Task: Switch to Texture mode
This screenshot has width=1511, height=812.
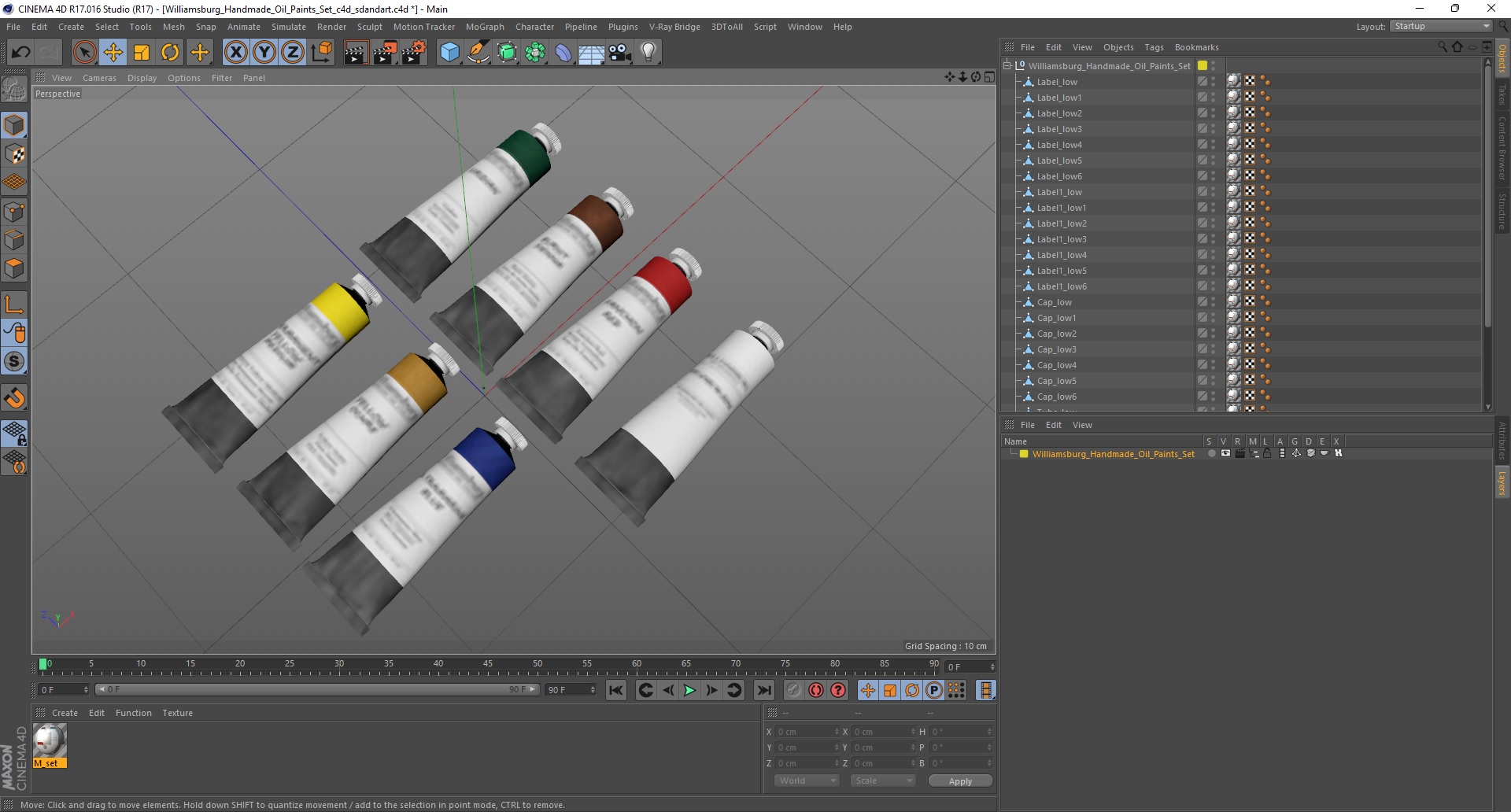Action: [x=14, y=154]
